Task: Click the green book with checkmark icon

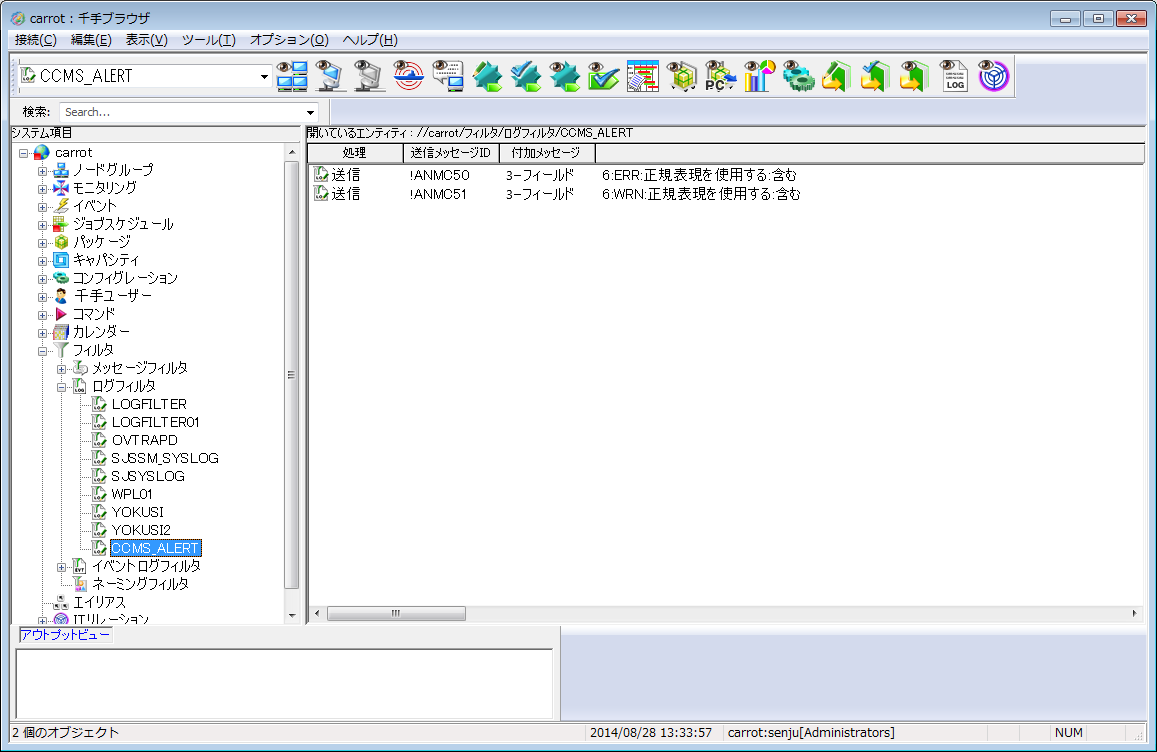Action: (x=875, y=76)
